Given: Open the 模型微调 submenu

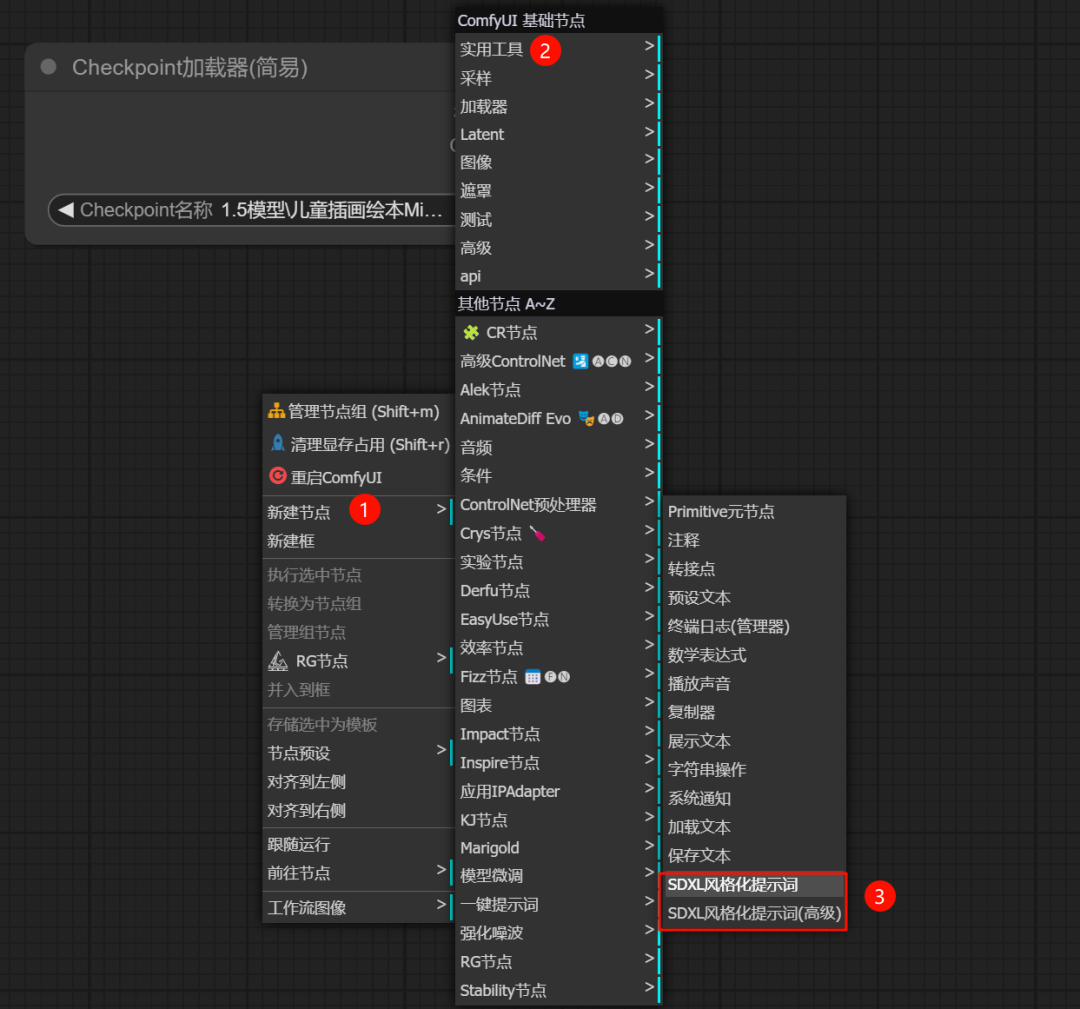Looking at the screenshot, I should point(558,876).
